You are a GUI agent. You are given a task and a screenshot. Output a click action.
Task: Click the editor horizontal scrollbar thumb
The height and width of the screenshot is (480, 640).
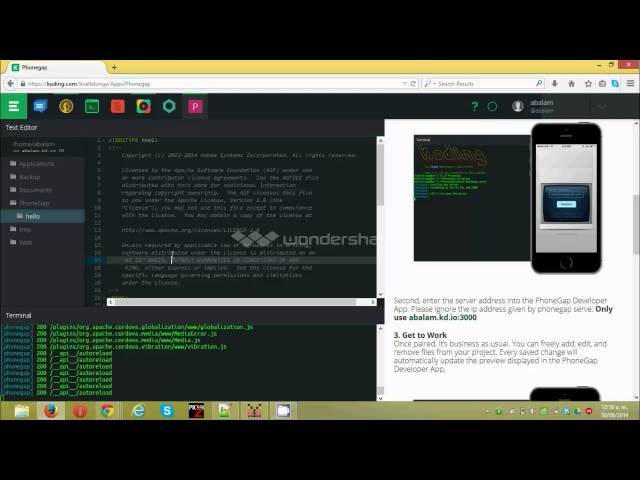pyautogui.click(x=235, y=302)
